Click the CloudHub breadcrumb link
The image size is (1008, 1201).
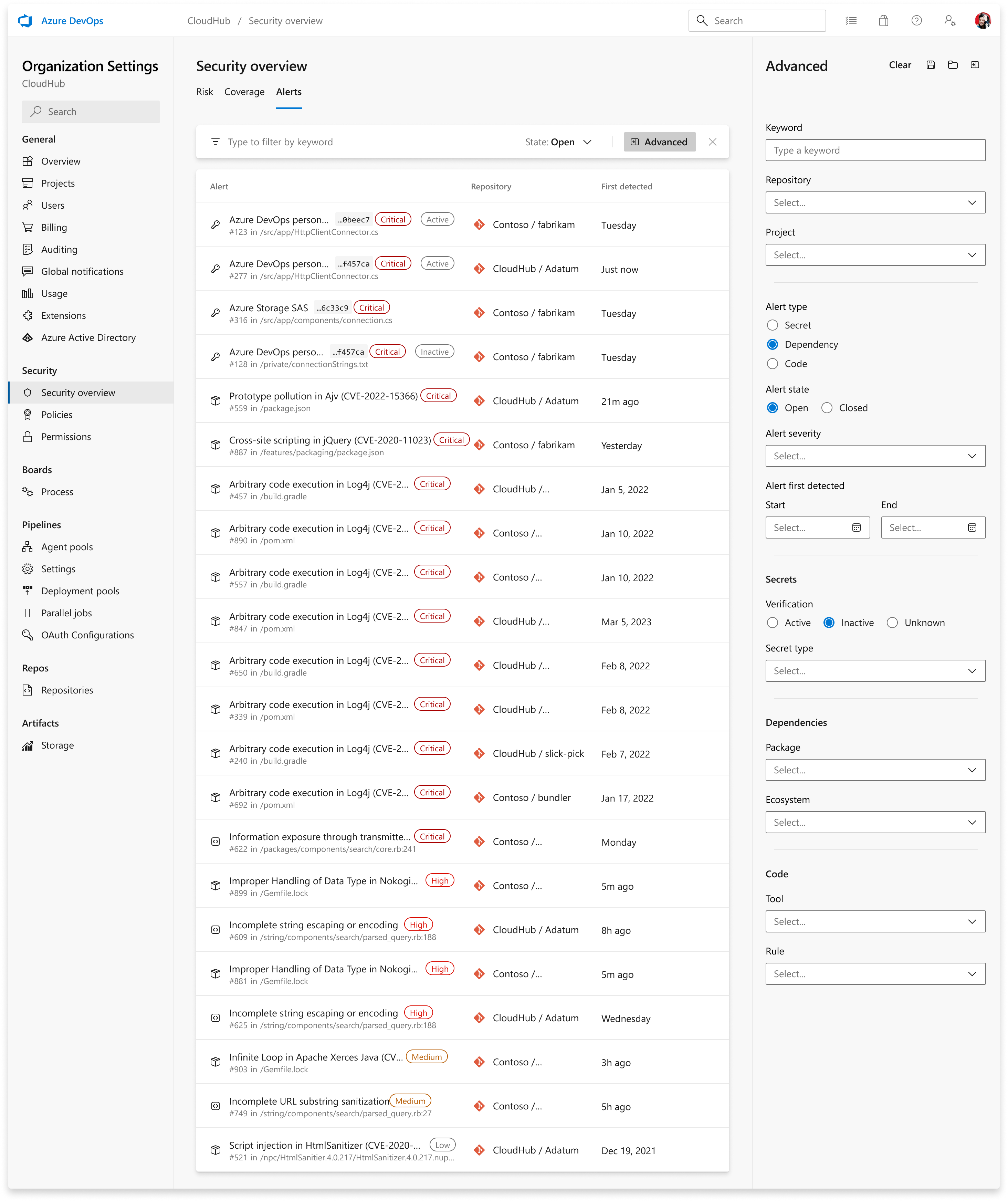point(209,21)
